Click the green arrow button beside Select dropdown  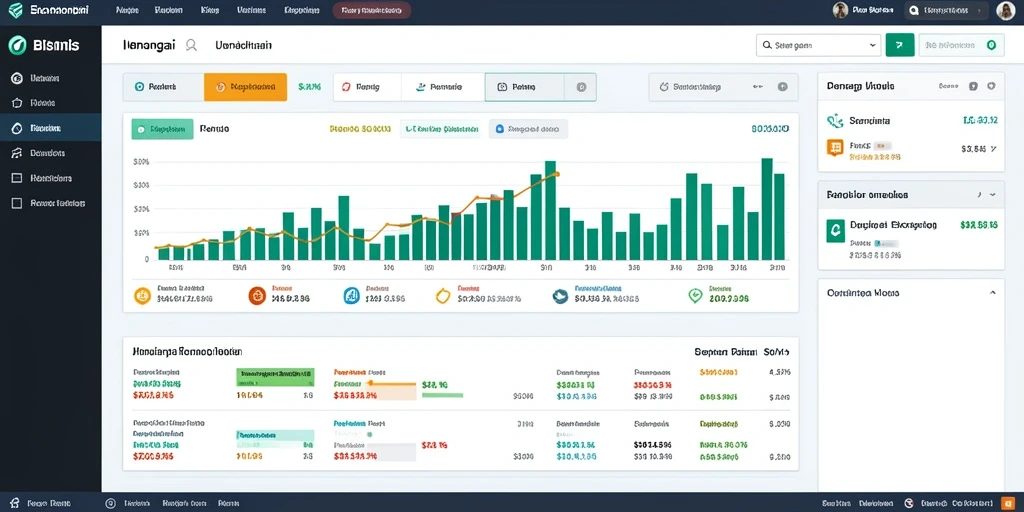(900, 46)
